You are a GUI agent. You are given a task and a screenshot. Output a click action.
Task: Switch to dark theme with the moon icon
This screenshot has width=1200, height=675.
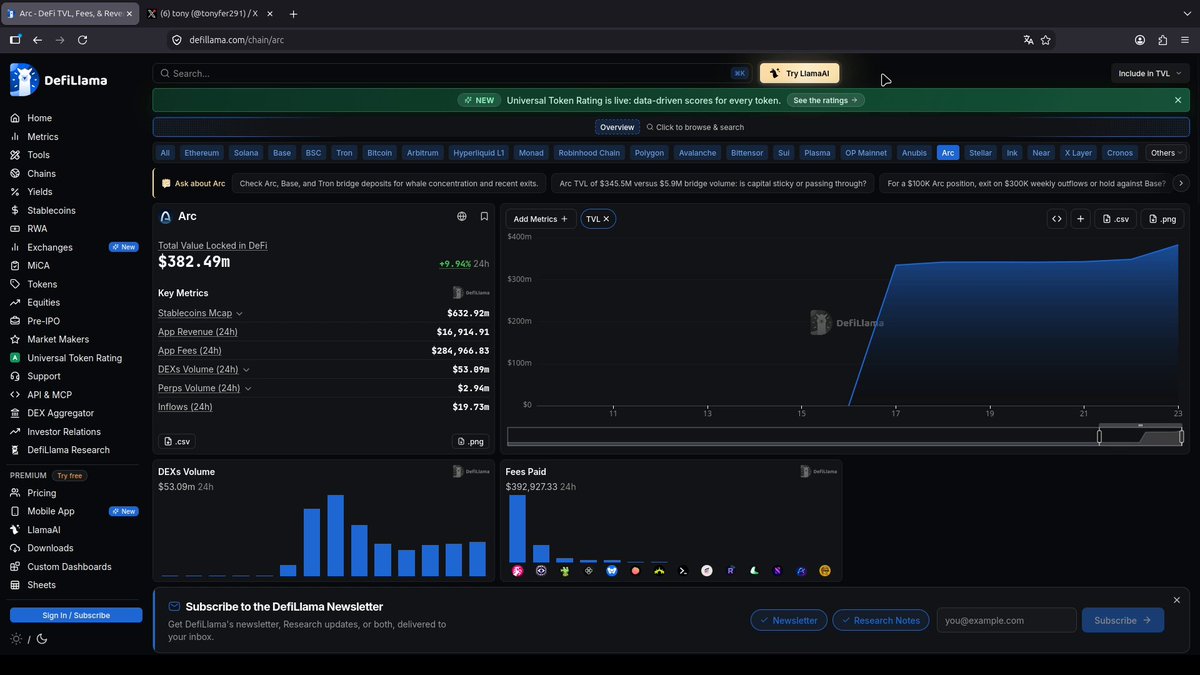pos(42,639)
